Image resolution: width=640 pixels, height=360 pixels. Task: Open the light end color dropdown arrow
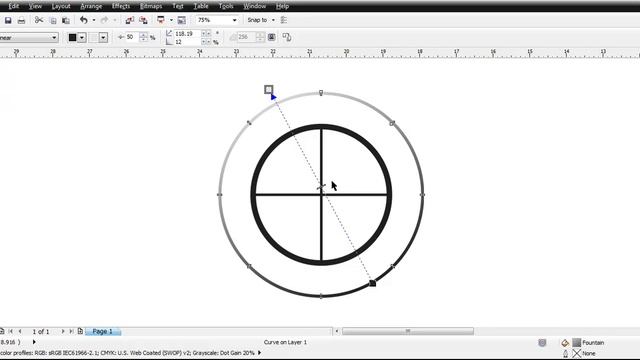[103, 38]
